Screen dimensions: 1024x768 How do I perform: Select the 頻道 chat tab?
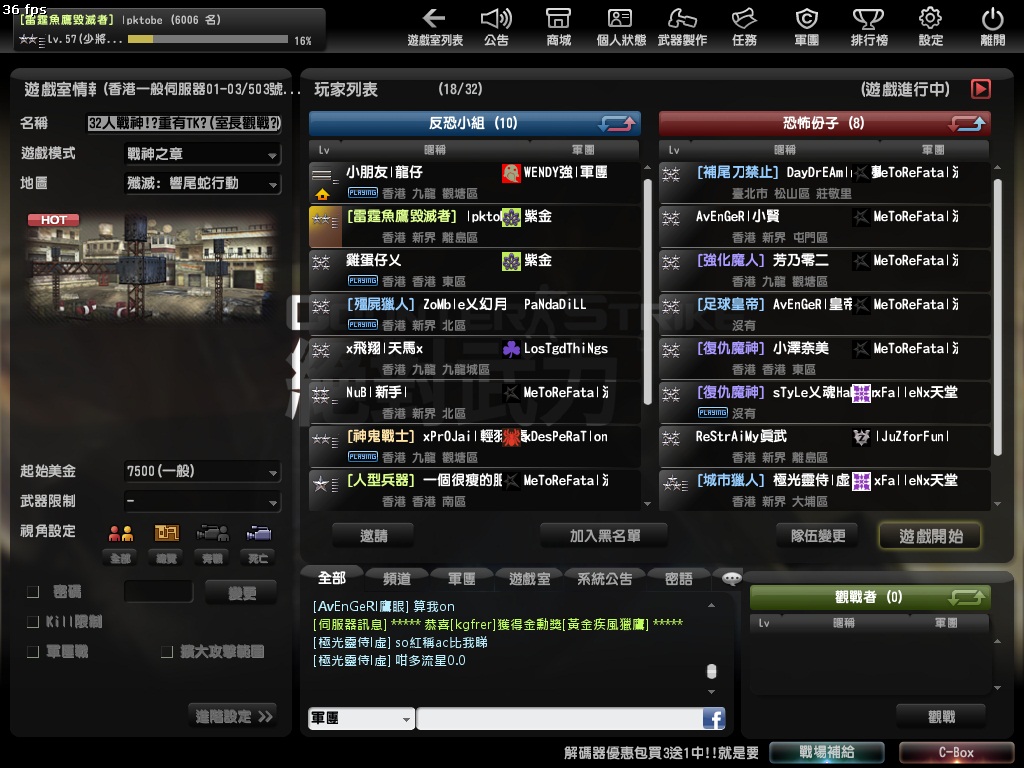[396, 578]
